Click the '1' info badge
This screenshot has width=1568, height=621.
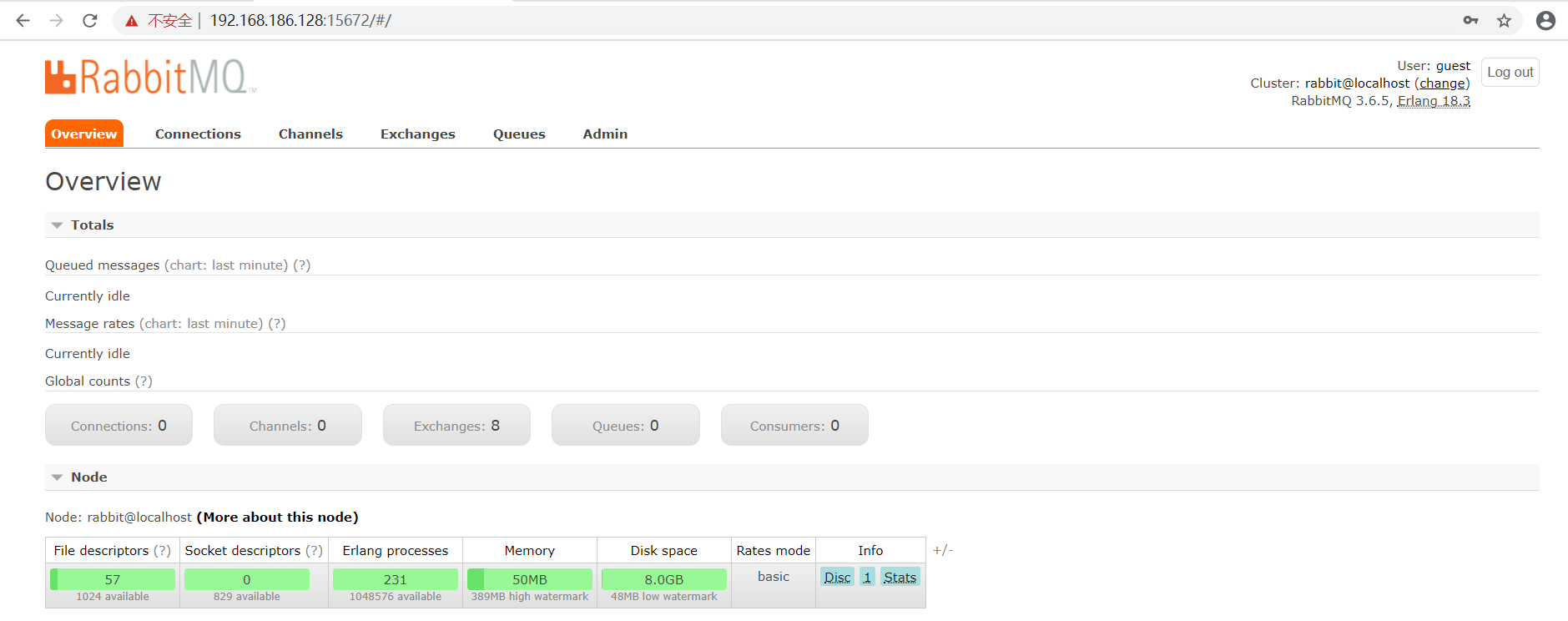[x=868, y=578]
